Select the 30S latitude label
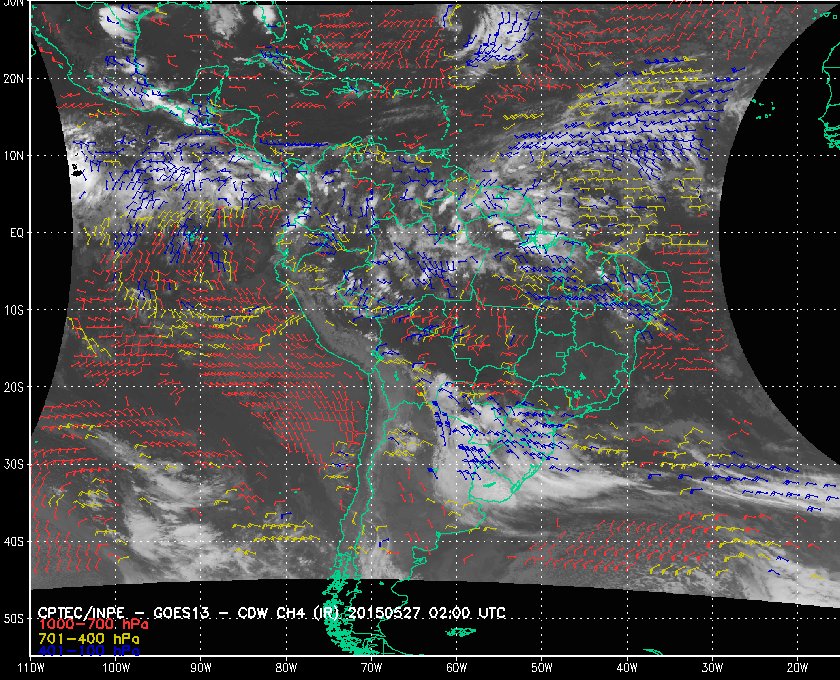 click(13, 464)
